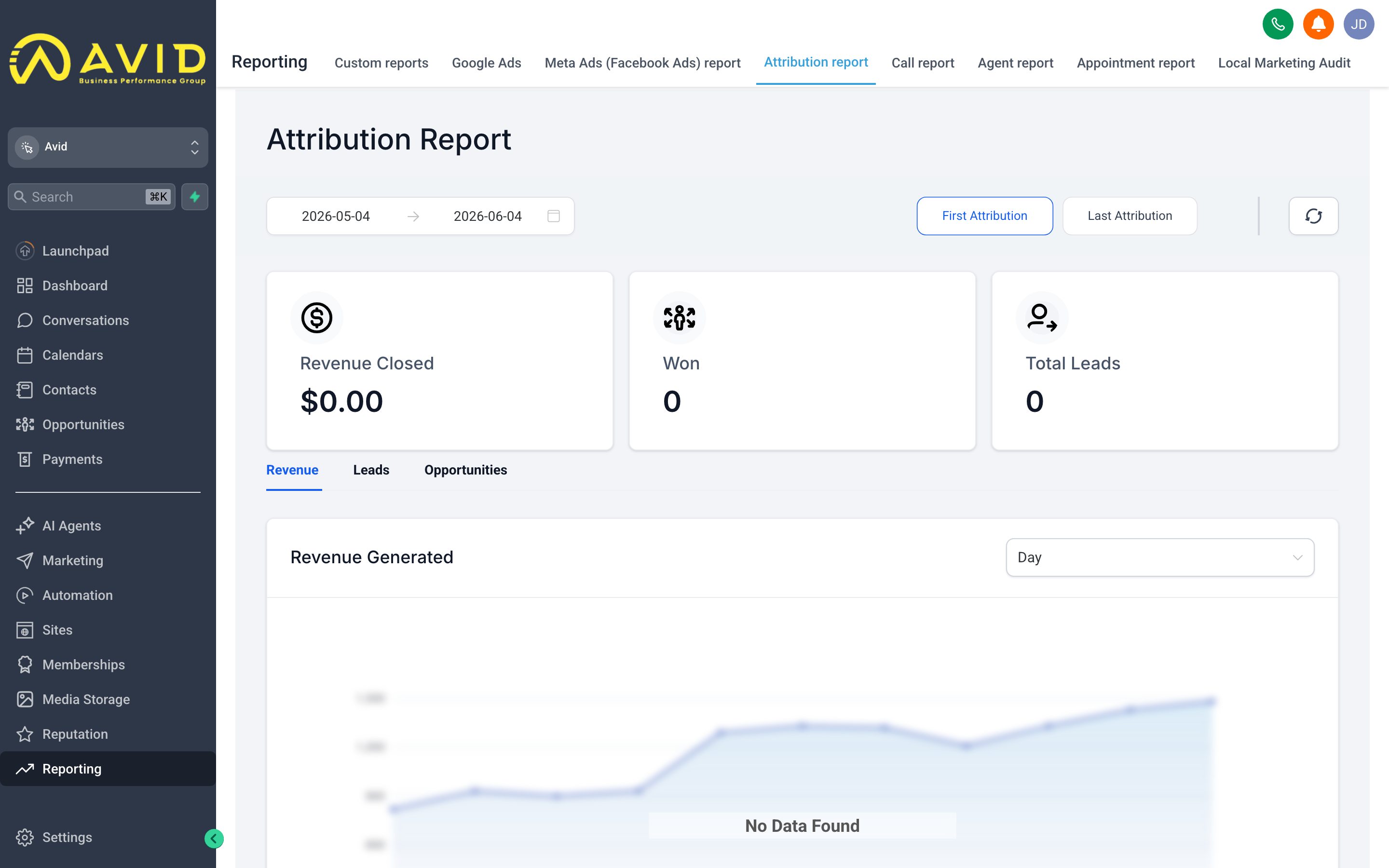Switch to Last Attribution mode

coord(1130,216)
